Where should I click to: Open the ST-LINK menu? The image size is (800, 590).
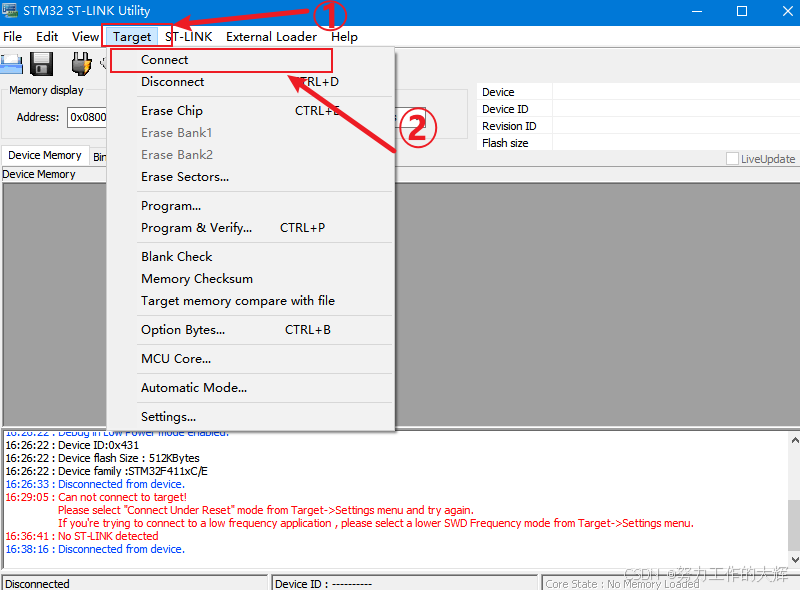(188, 37)
